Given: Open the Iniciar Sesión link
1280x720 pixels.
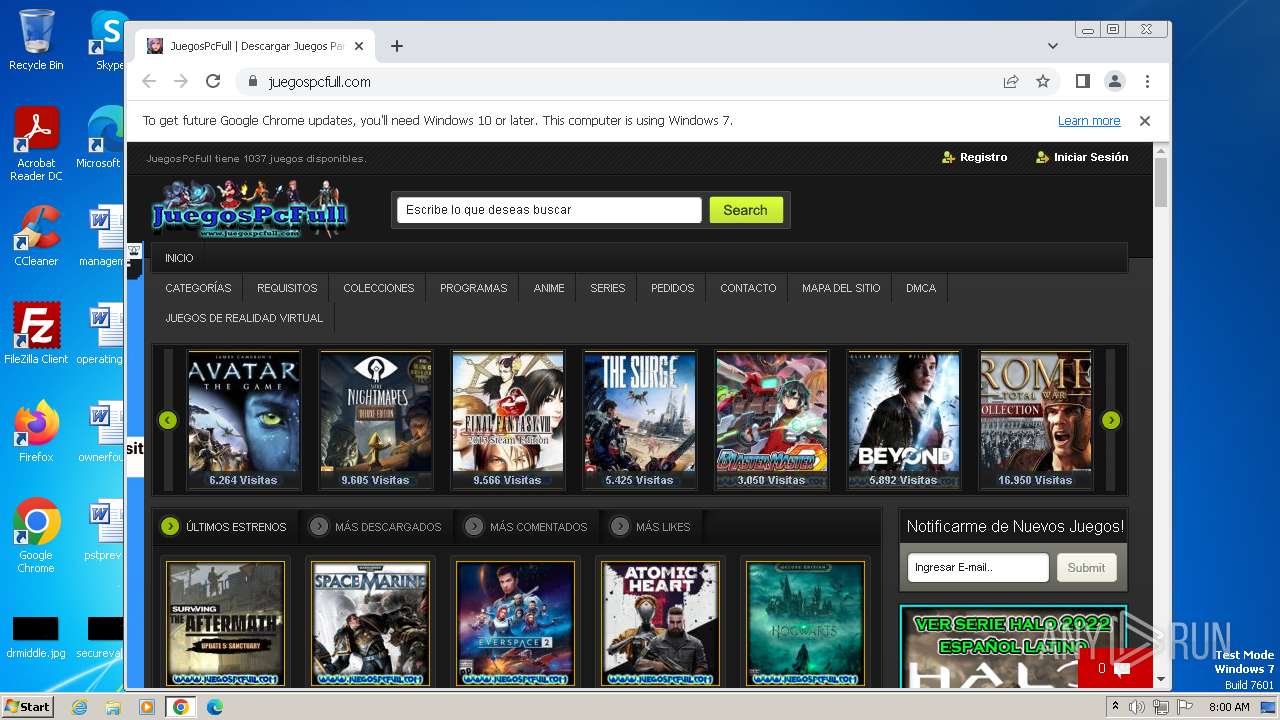Looking at the screenshot, I should (x=1082, y=157).
